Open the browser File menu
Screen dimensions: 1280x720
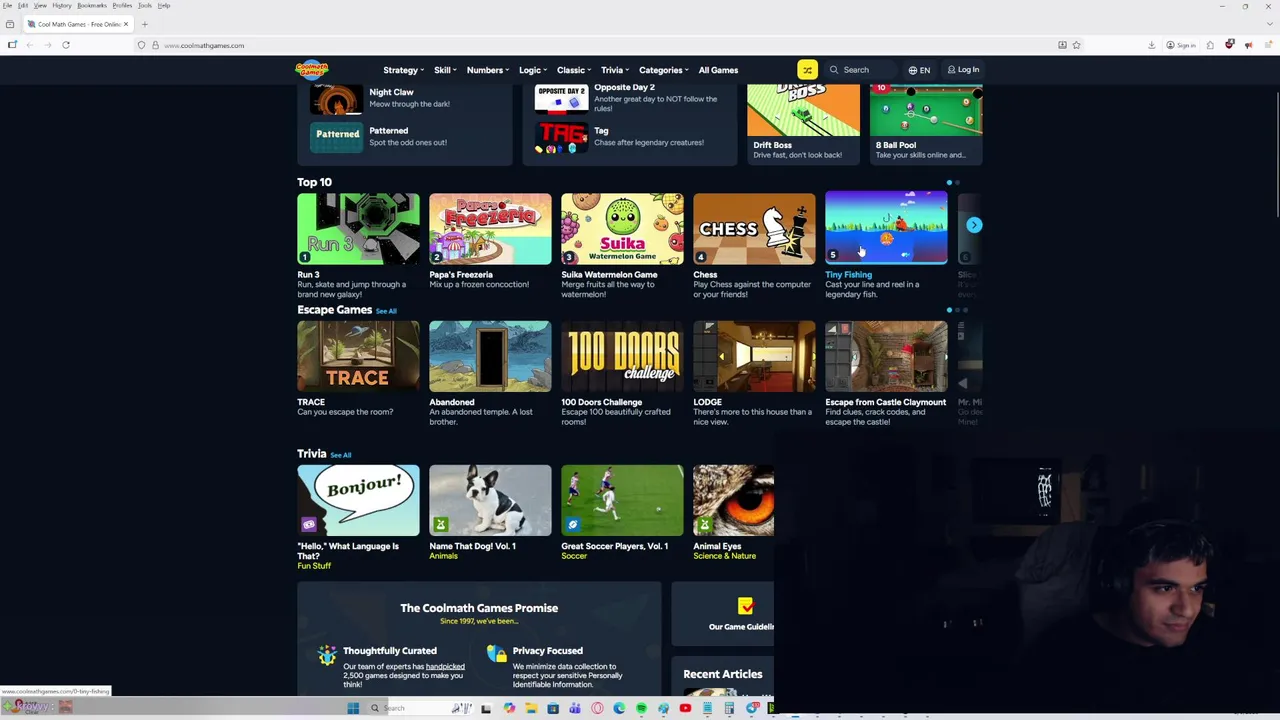(7, 5)
